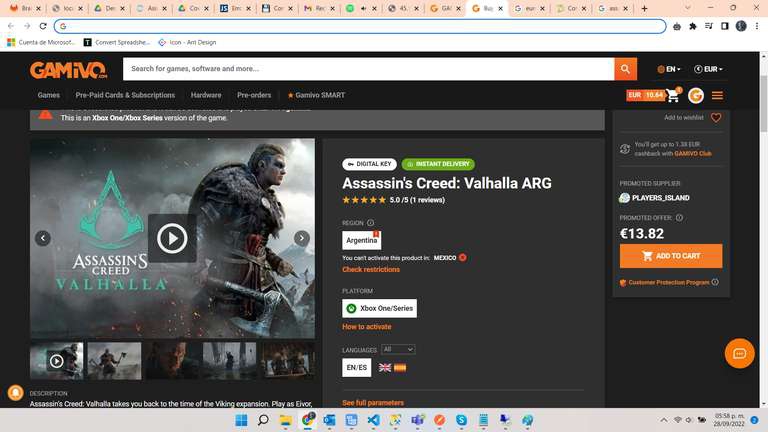Open the user profile avatar in header
768x432 pixels.
click(696, 96)
